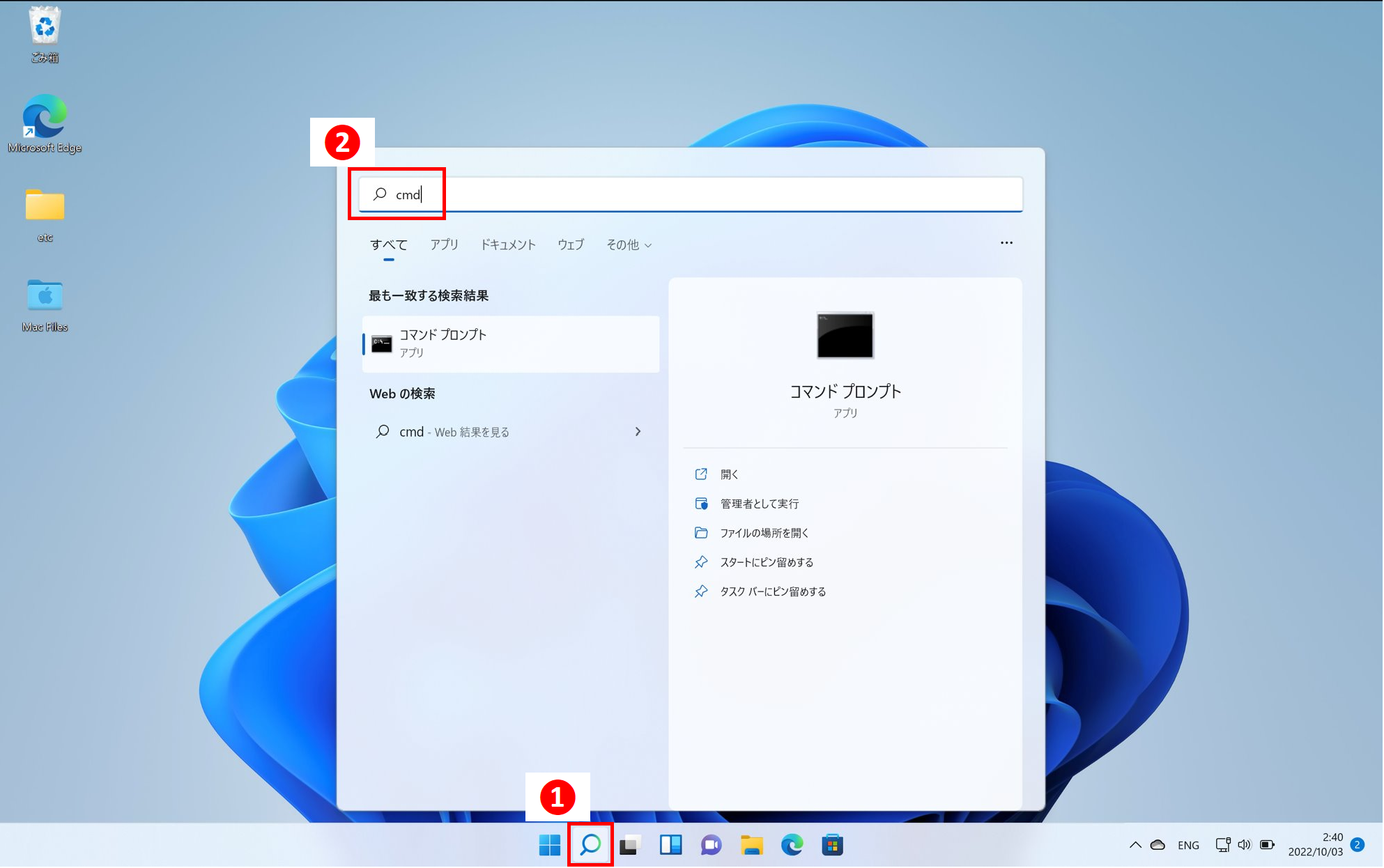Open search options three-dot menu

1006,243
